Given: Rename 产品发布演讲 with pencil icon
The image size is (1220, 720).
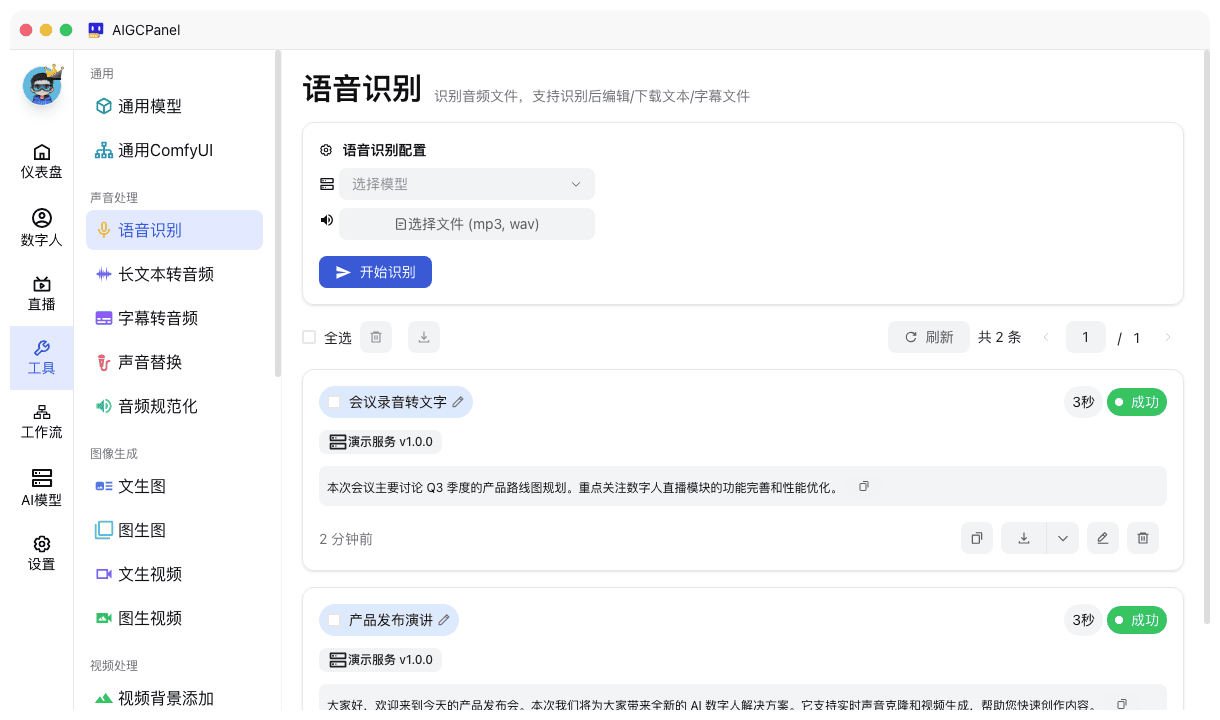Looking at the screenshot, I should tap(444, 620).
